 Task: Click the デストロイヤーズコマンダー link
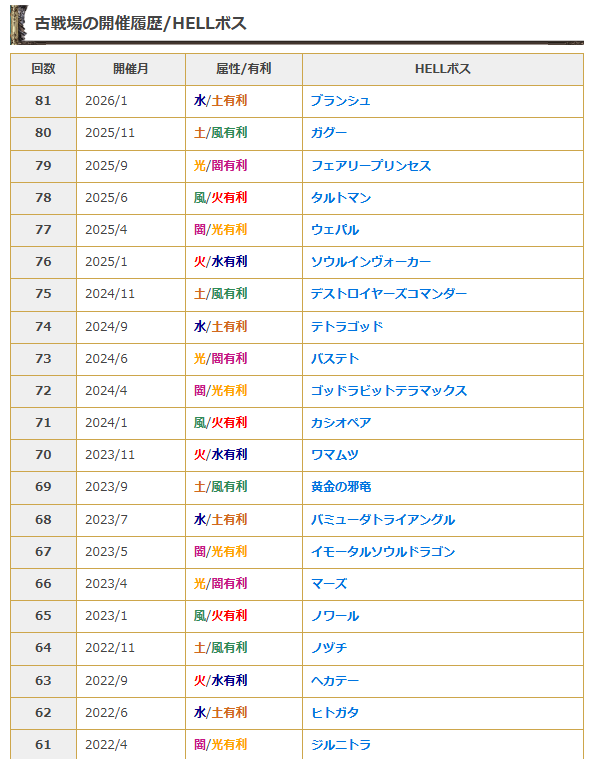click(388, 294)
